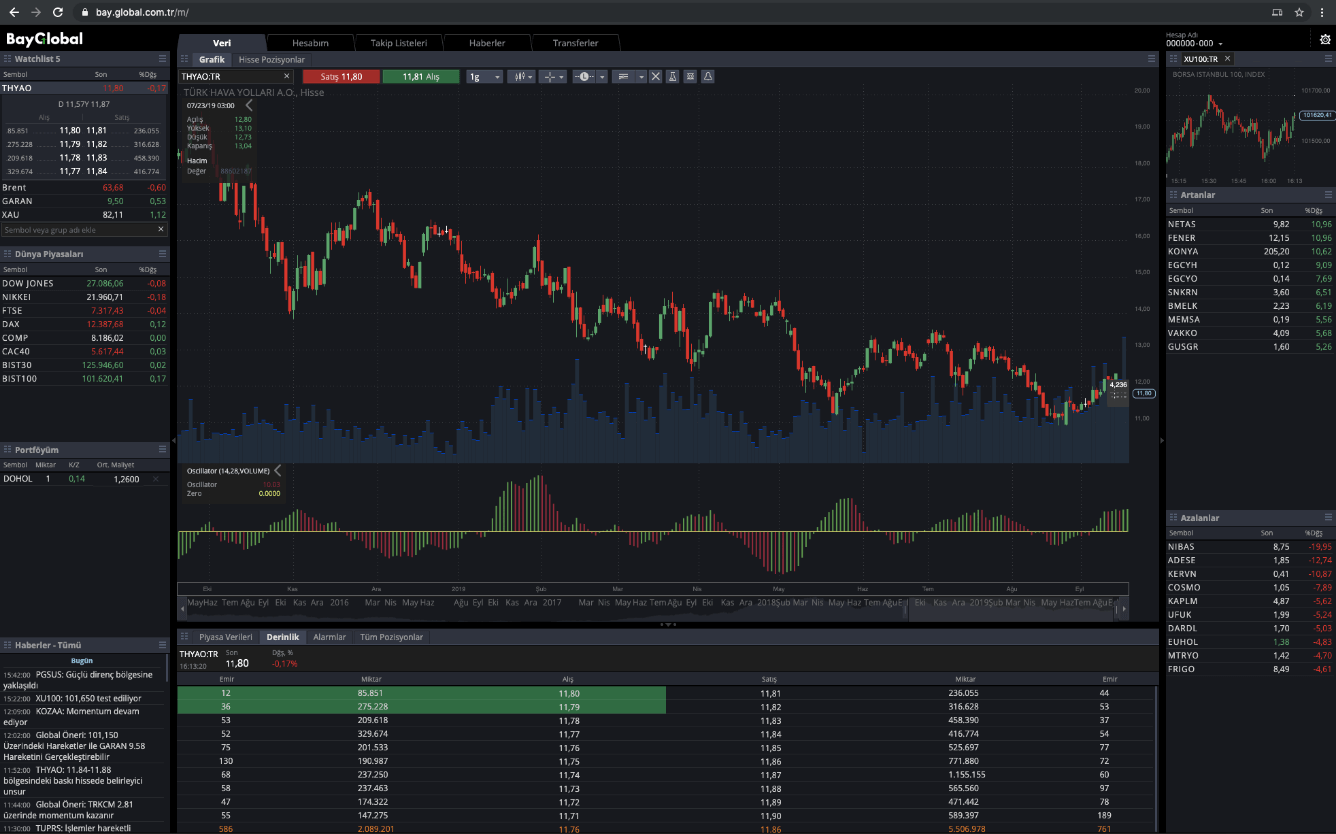
Task: Open the Takip Listeleri tab
Action: (399, 43)
